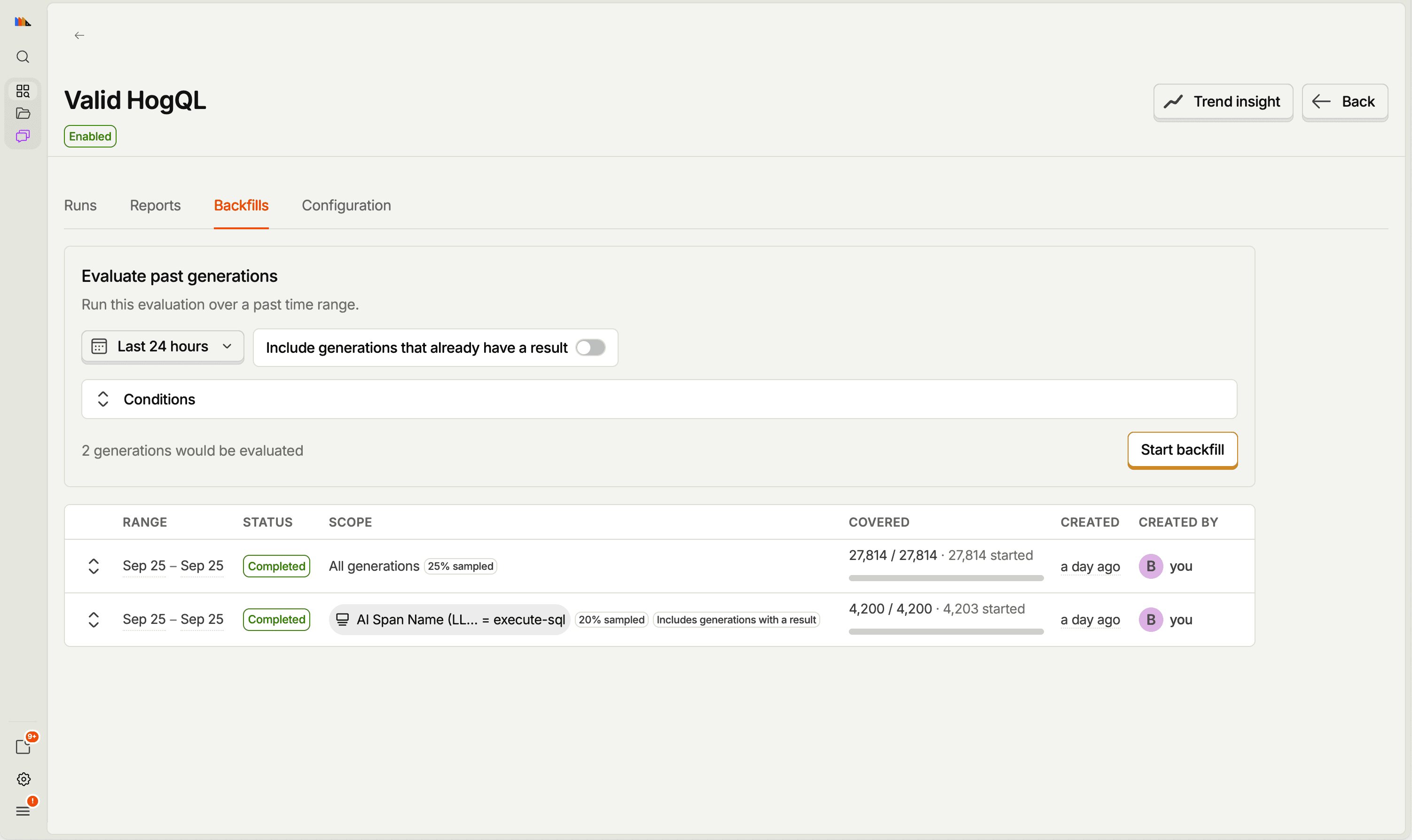Viewport: 1412px width, 840px height.
Task: Click the PostHog logo icon
Action: [x=23, y=22]
